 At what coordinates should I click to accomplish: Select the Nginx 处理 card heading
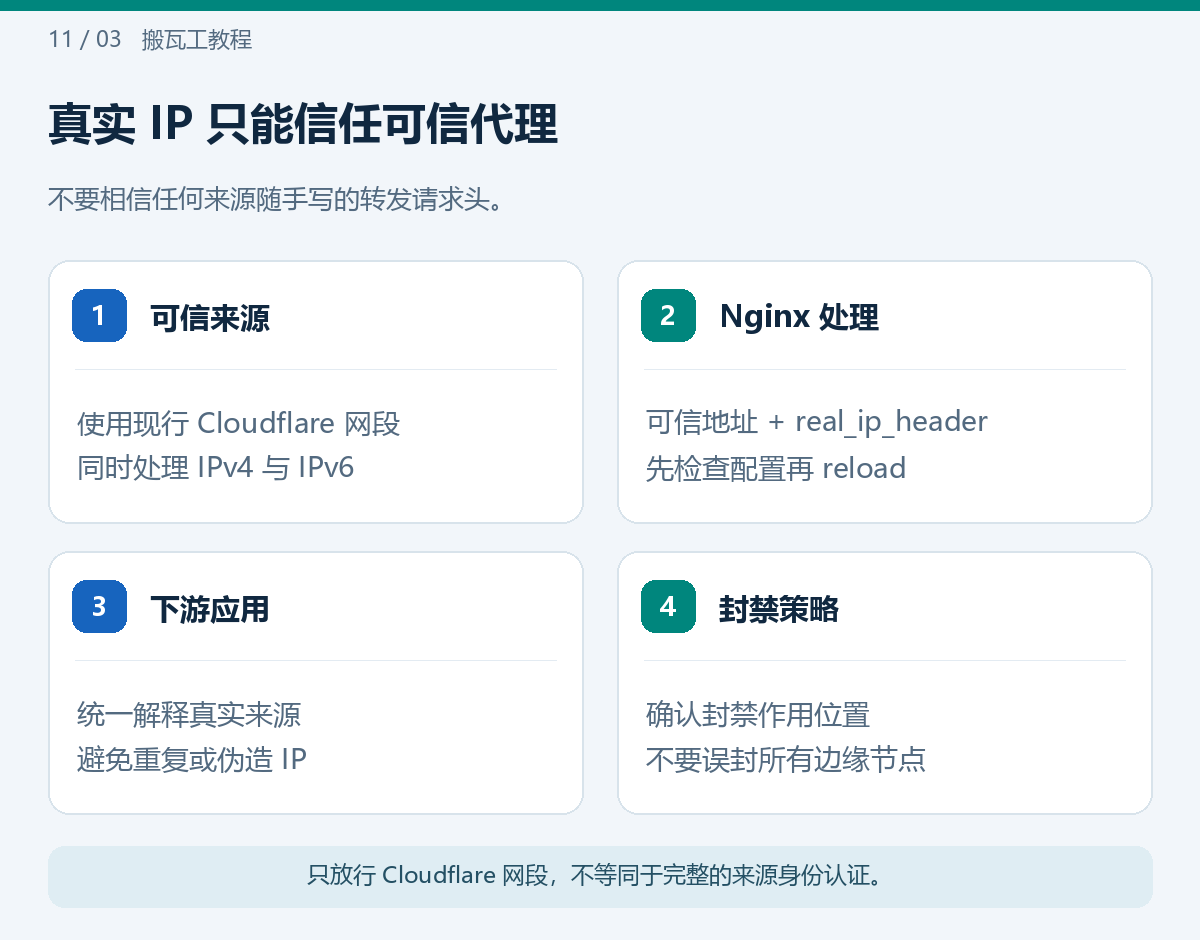tap(799, 317)
